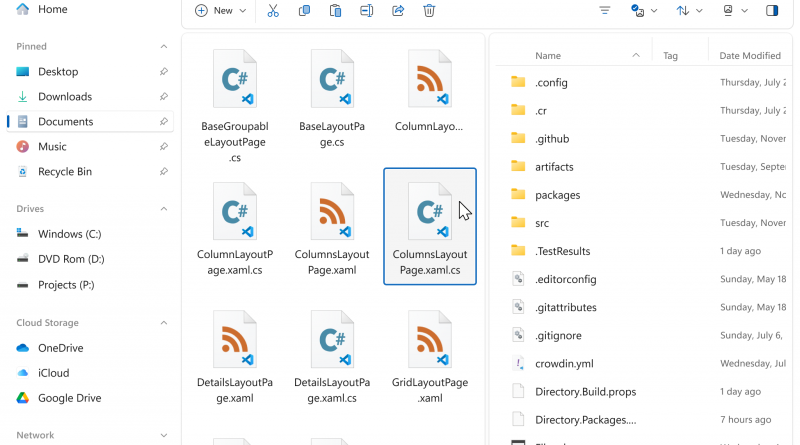Select ColumnsLayoutPage.xaml file
Screen dimensions: 800x445
click(332, 228)
